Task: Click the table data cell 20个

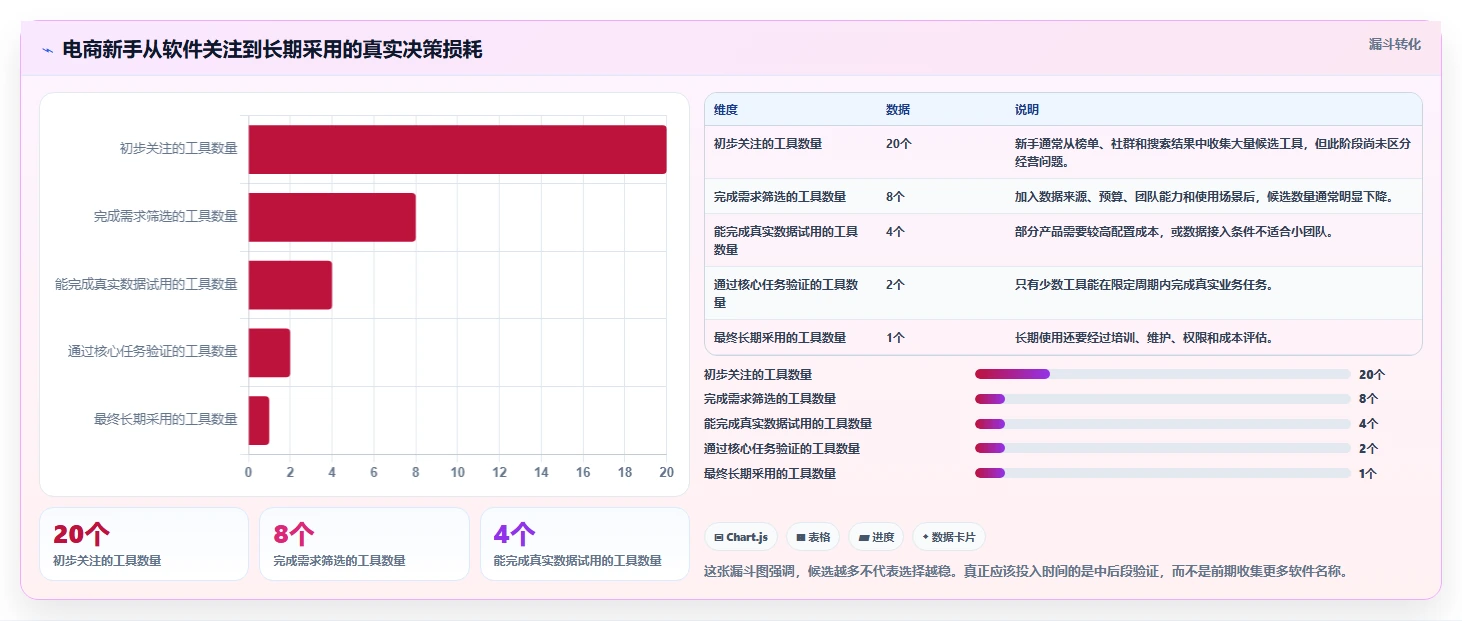Action: [x=898, y=144]
